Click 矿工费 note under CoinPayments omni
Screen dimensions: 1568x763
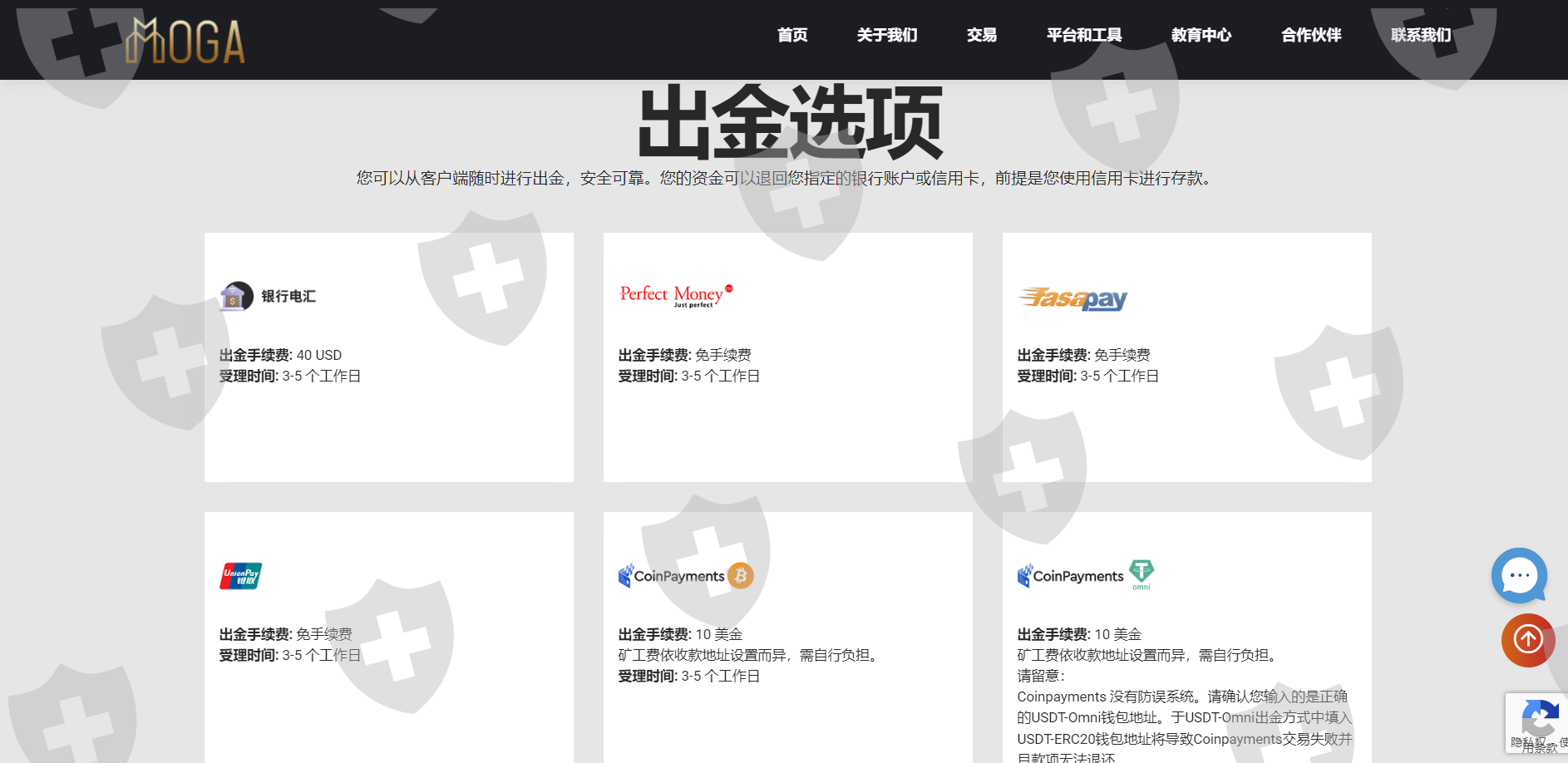point(1150,655)
